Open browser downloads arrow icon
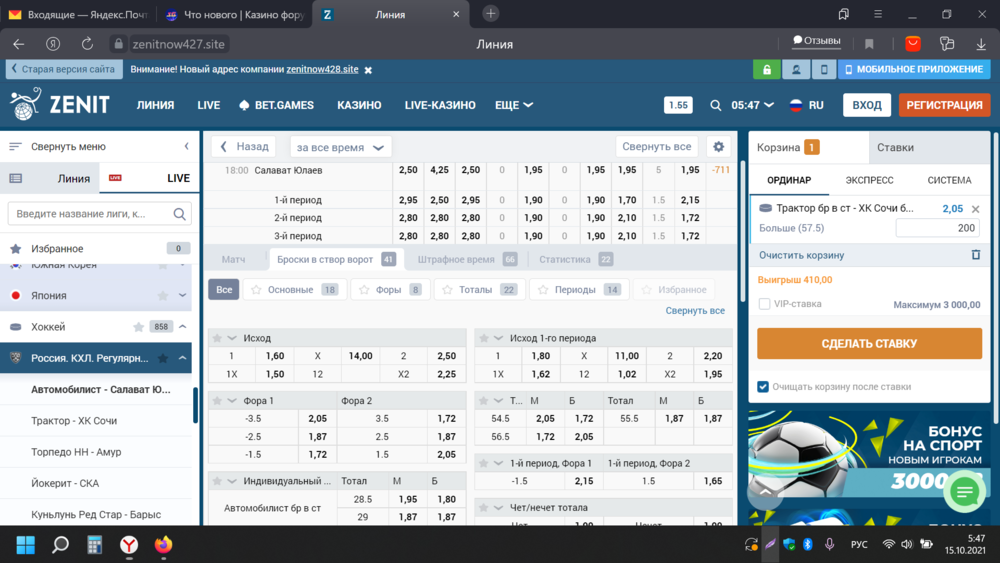 pos(981,44)
